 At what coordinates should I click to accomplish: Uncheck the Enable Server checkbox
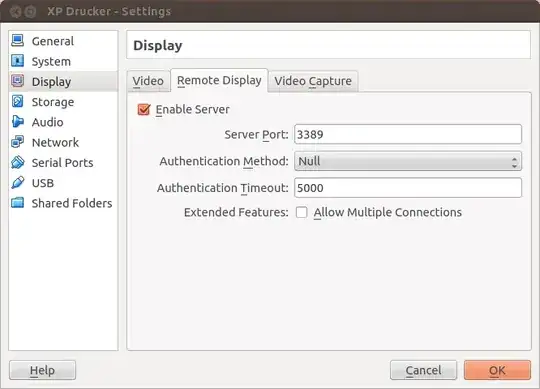coord(144,109)
